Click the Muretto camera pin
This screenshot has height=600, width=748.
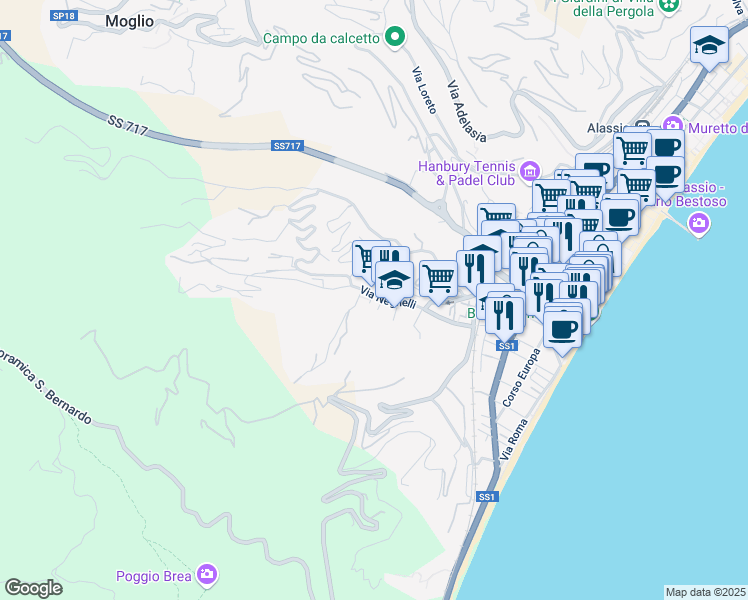click(x=673, y=126)
